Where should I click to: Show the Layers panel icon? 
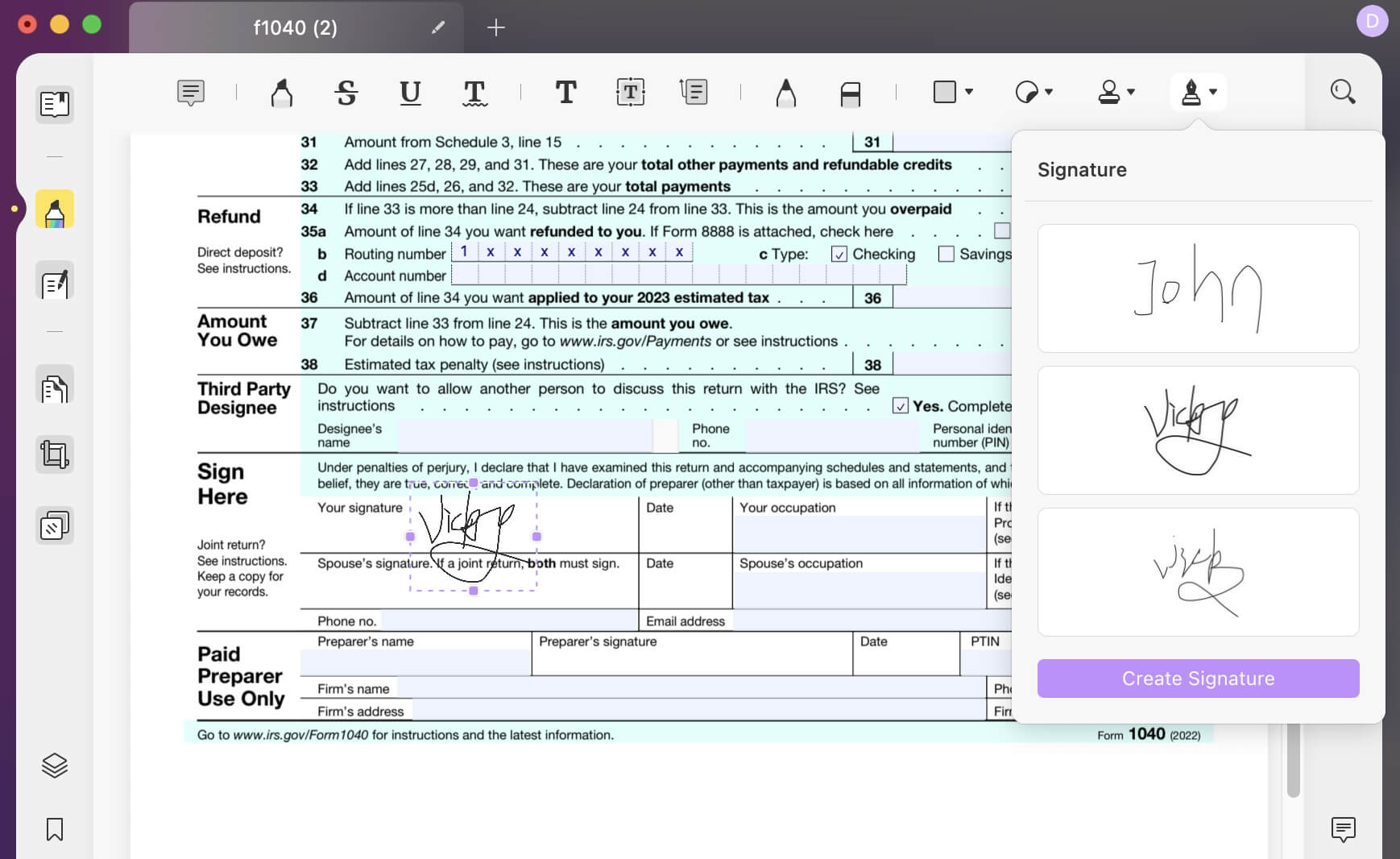click(x=55, y=765)
